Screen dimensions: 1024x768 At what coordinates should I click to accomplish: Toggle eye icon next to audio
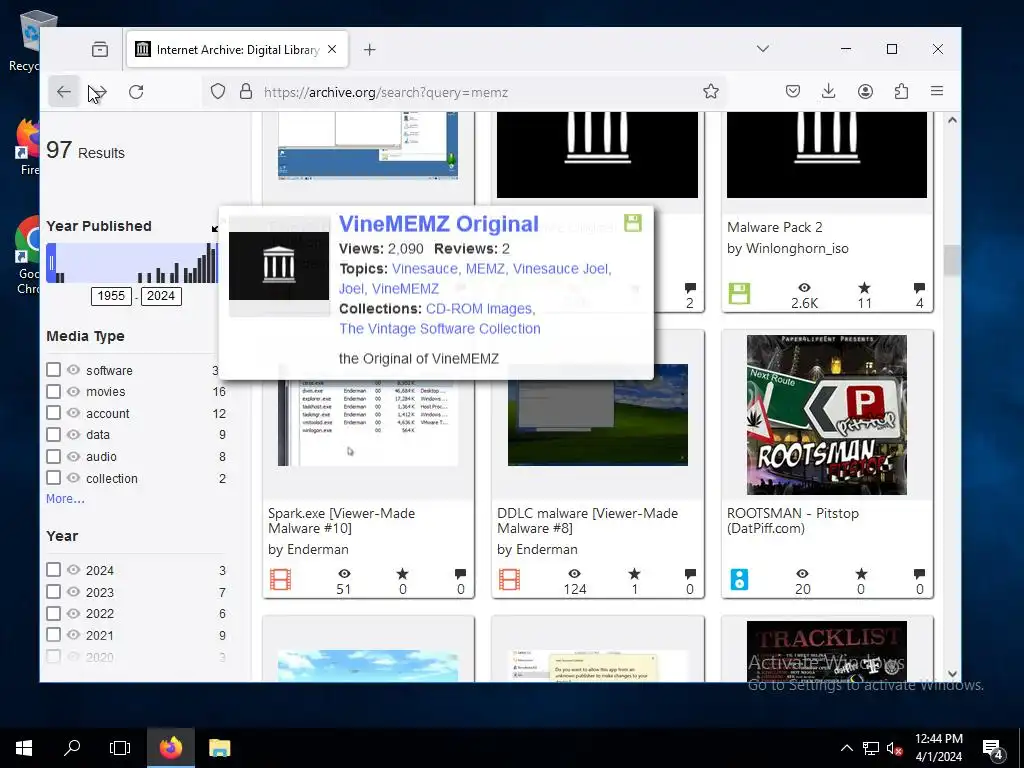pos(73,456)
